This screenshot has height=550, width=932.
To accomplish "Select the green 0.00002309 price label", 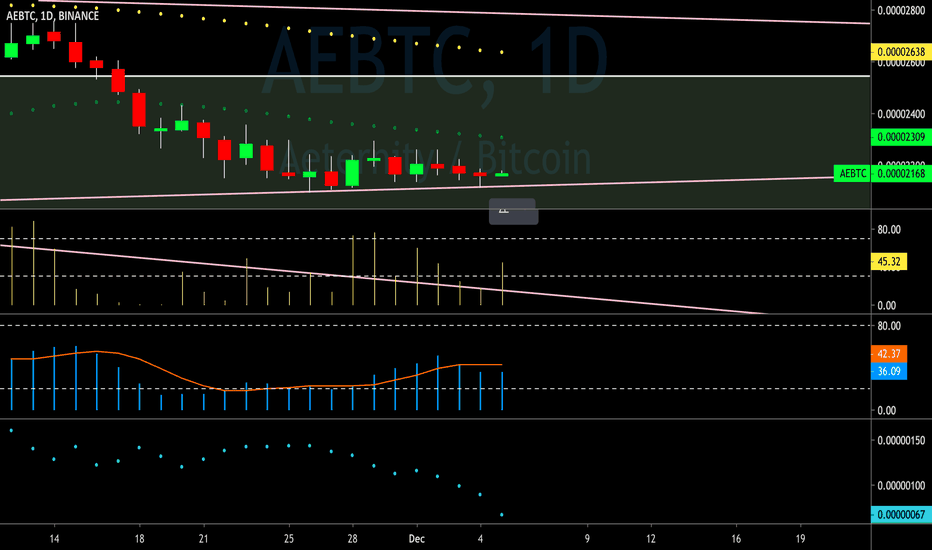I will pyautogui.click(x=901, y=137).
